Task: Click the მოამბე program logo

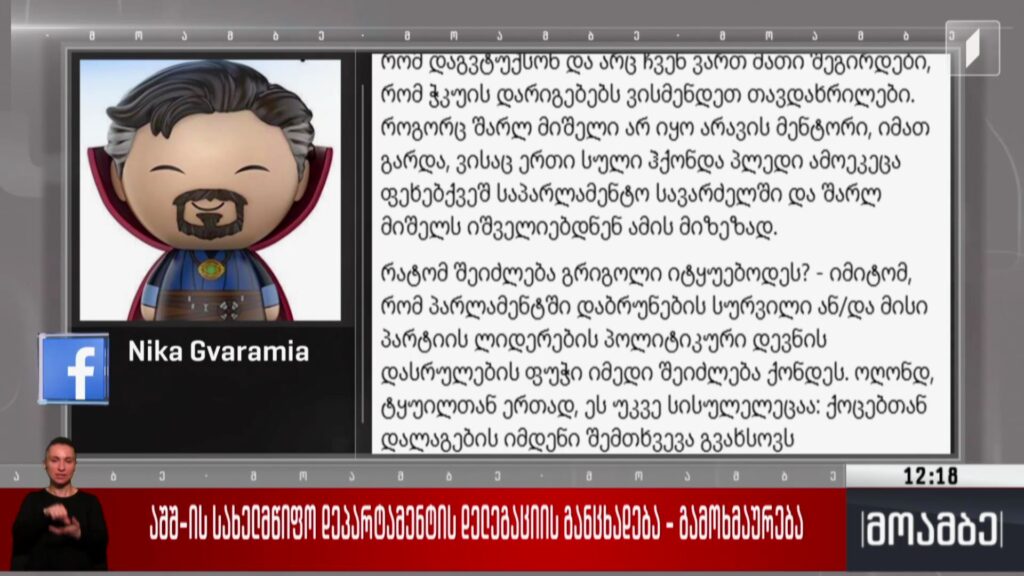Action: pyautogui.click(x=933, y=529)
